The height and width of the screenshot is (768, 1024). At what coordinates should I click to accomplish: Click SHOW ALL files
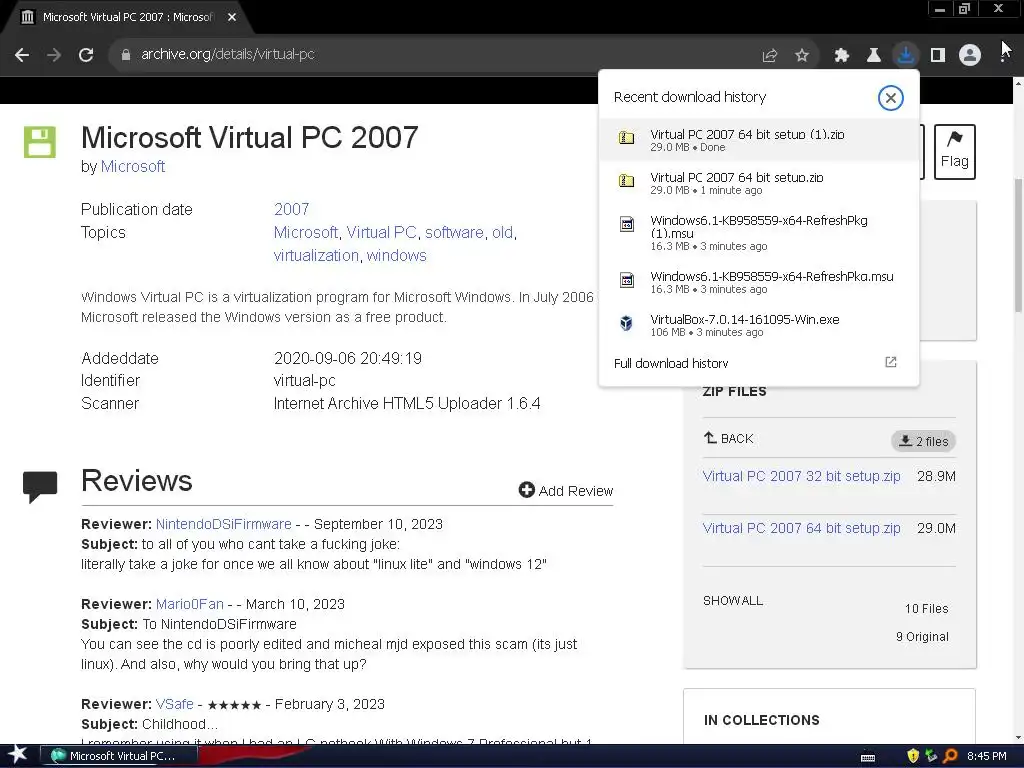pyautogui.click(x=733, y=601)
